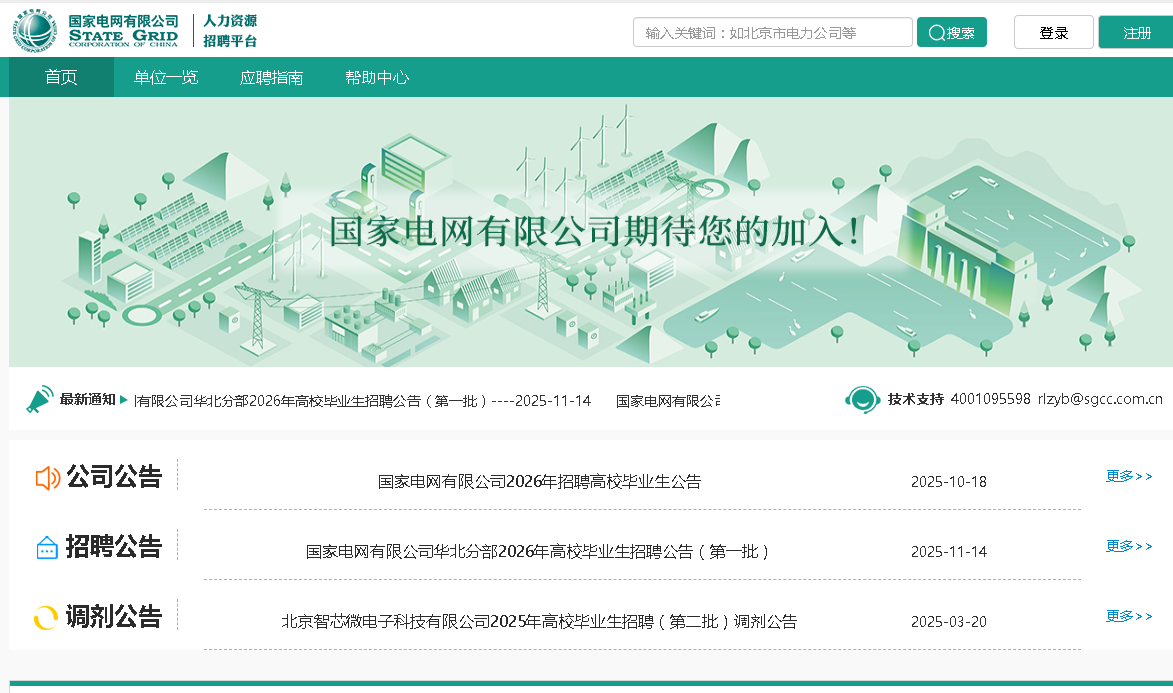
Task: Click the date 2025-03-20
Action: tap(949, 622)
